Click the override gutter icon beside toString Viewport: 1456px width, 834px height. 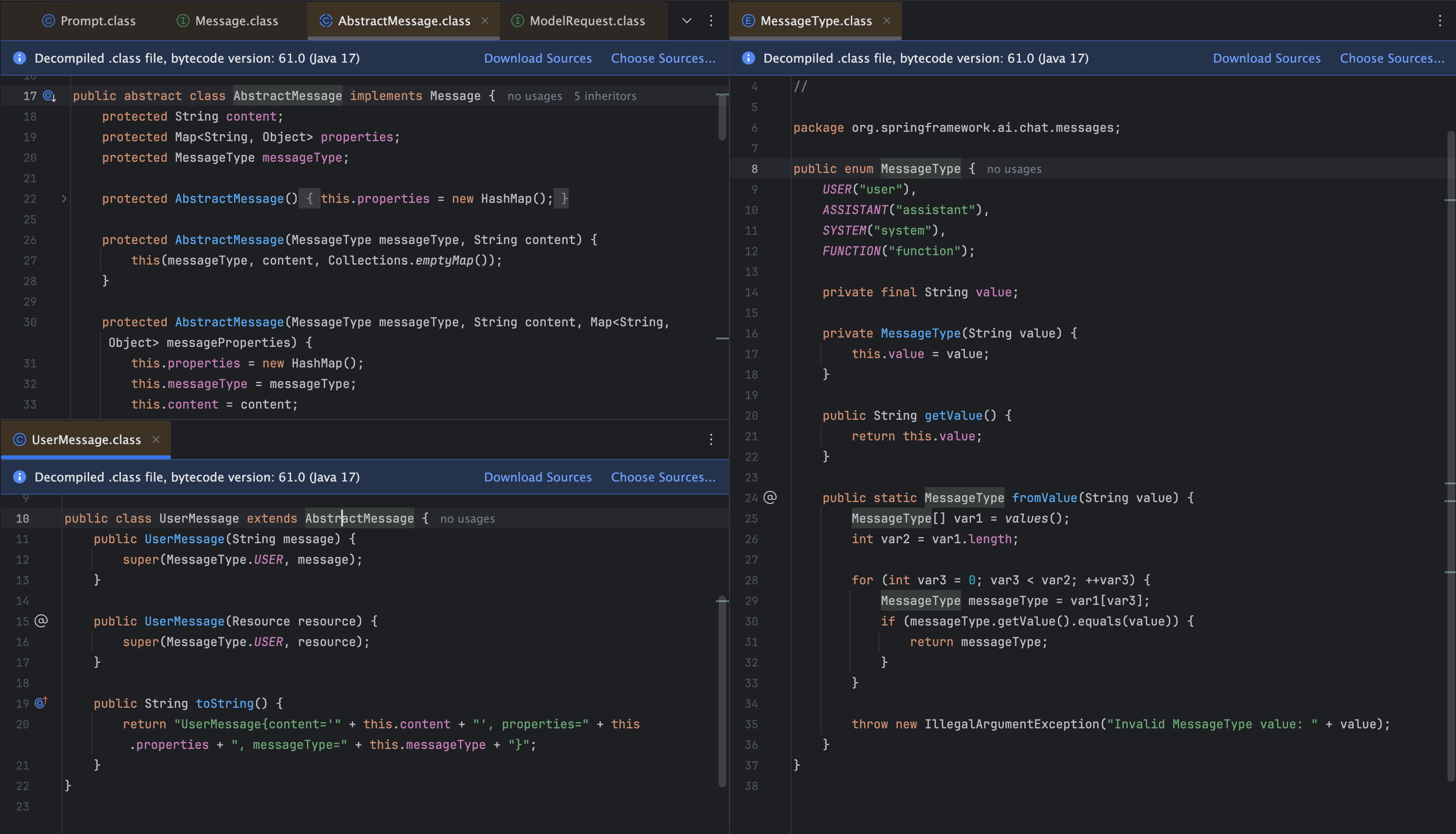(41, 703)
